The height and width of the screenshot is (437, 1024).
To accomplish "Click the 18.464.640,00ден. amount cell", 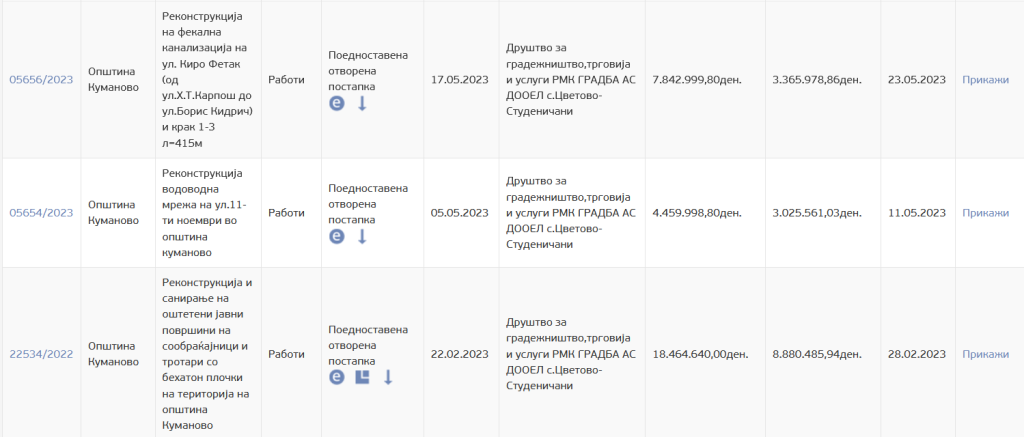I will point(700,353).
